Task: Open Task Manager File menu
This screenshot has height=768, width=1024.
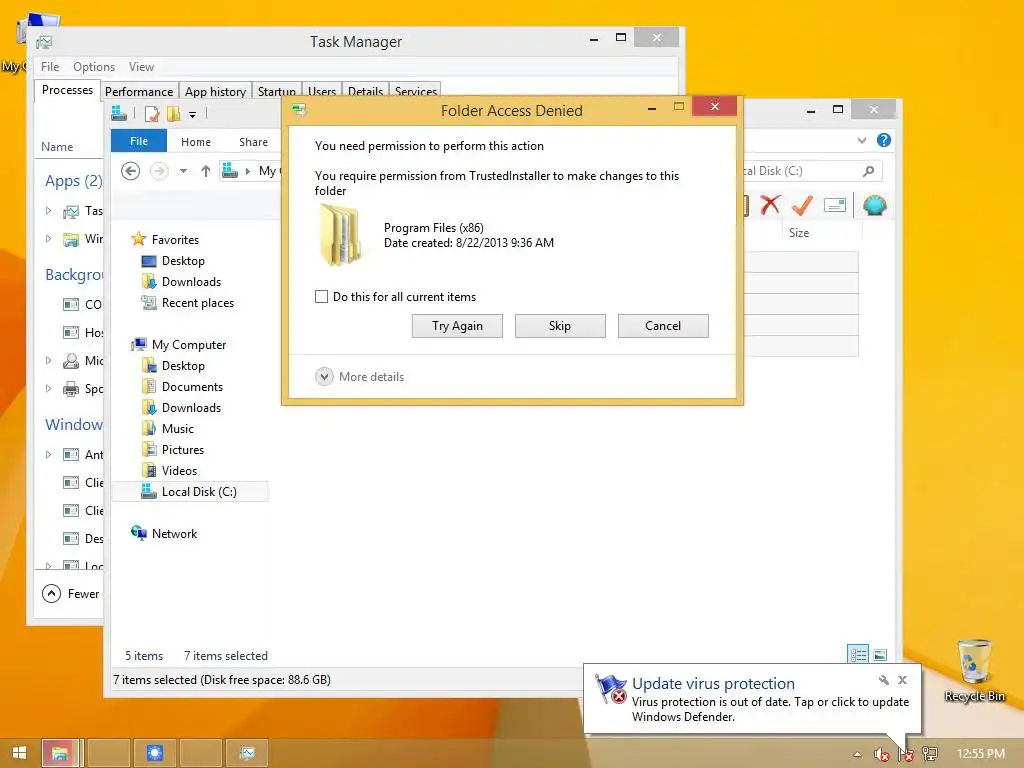Action: click(50, 67)
